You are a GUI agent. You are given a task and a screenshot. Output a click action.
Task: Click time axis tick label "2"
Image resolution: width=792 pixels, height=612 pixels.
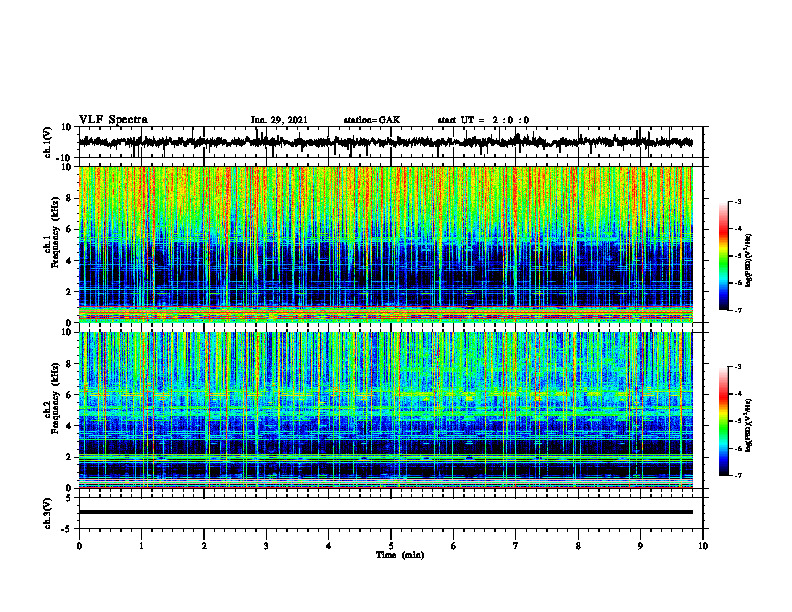point(204,546)
